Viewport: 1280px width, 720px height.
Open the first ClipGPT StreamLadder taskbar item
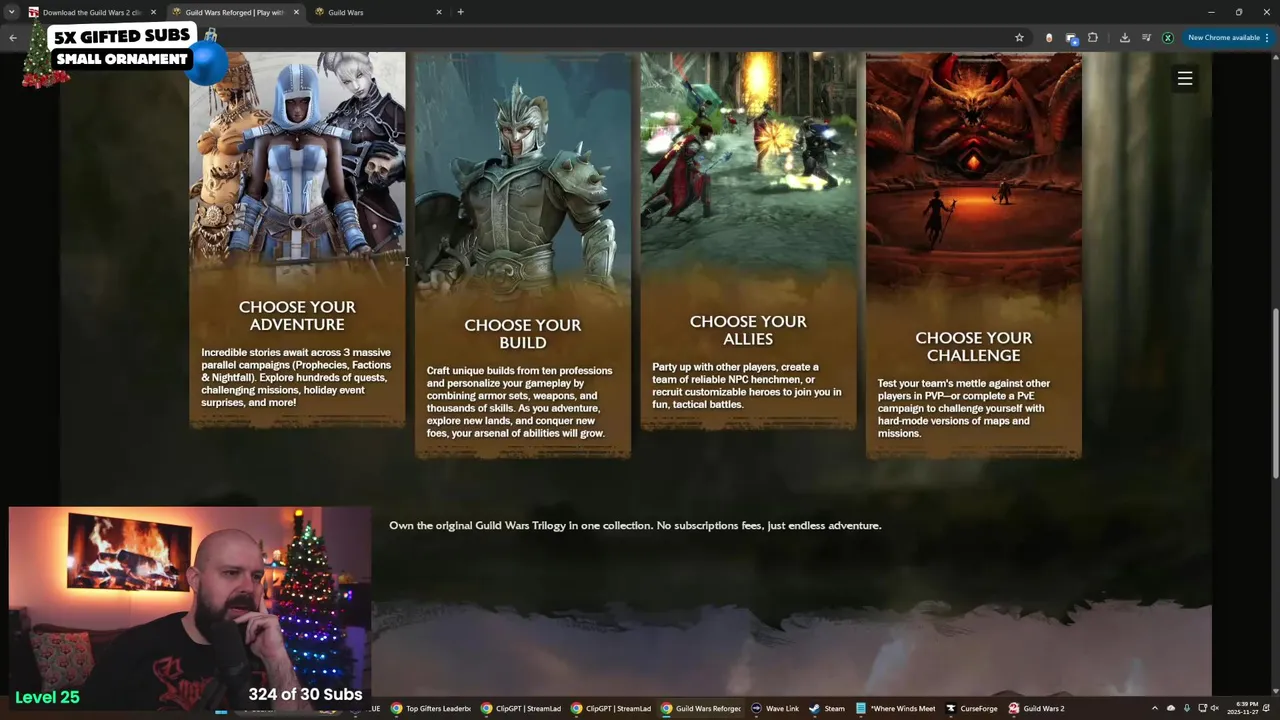click(521, 709)
